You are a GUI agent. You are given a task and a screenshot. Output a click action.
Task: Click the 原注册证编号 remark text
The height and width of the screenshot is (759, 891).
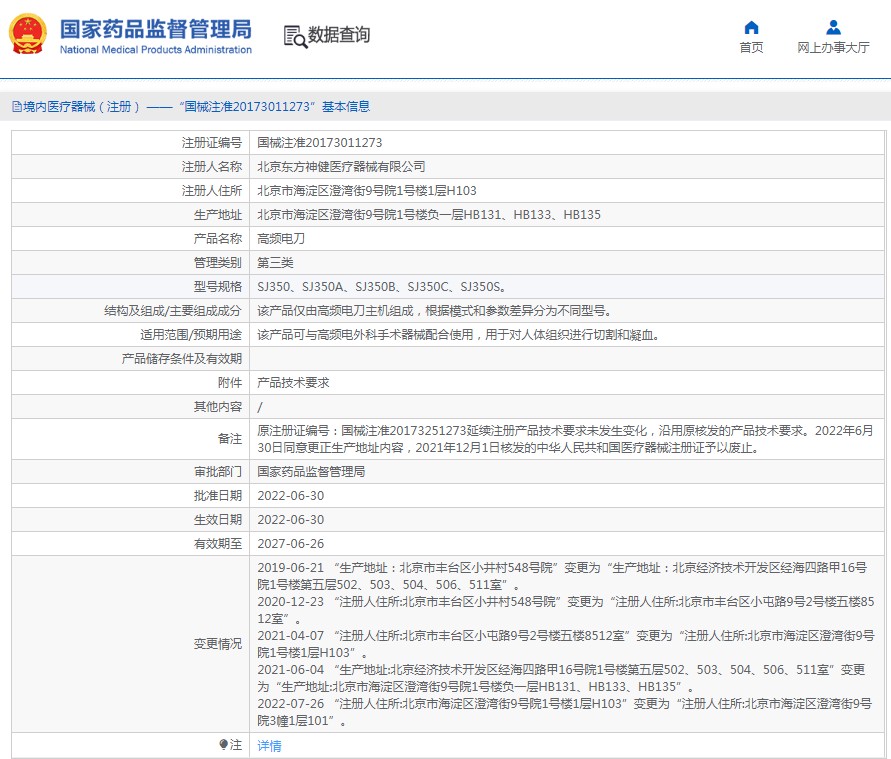(565, 439)
